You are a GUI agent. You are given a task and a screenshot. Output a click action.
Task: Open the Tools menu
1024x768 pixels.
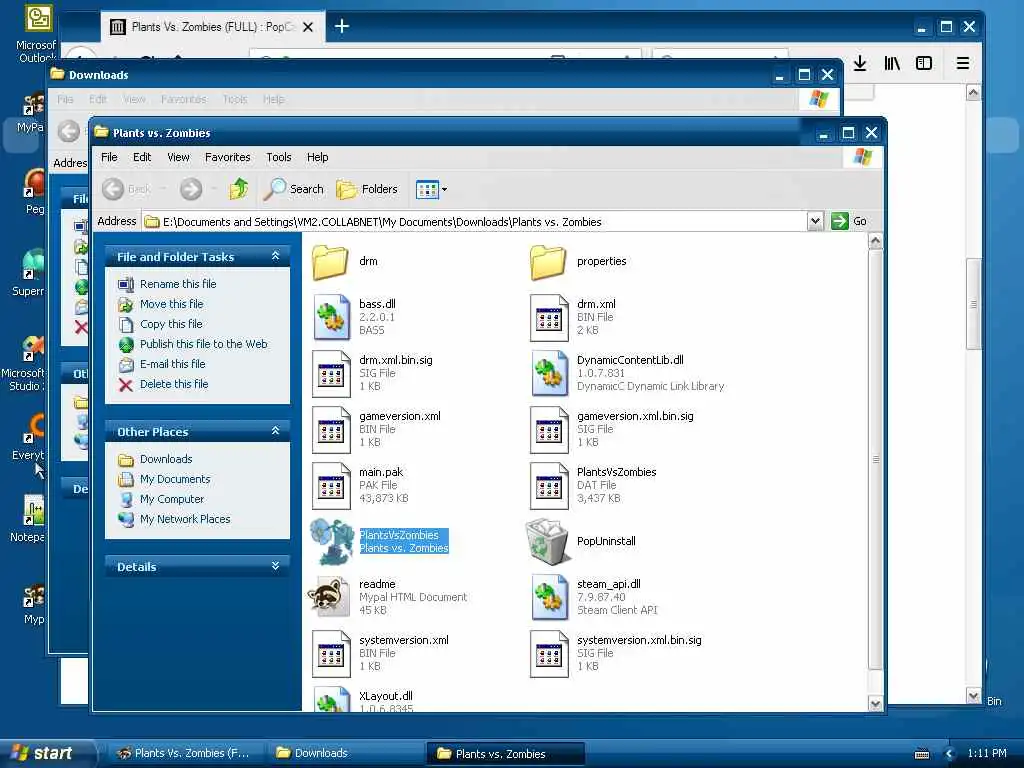[x=278, y=157]
